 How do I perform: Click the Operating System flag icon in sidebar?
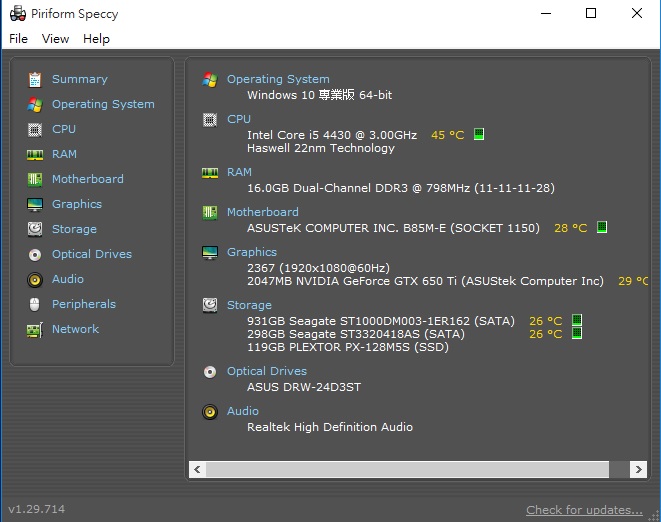point(35,105)
